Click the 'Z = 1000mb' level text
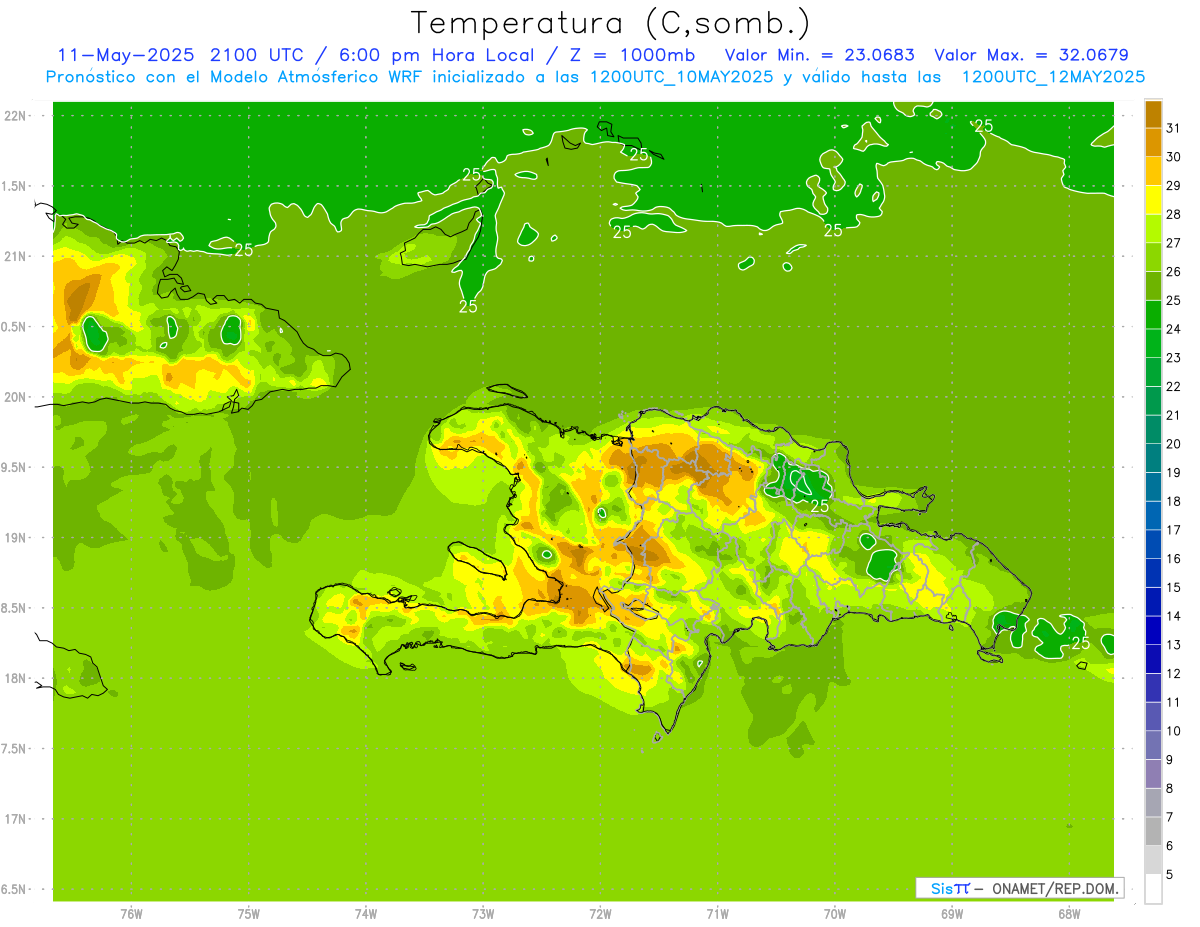Viewport: 1200px width, 927px height. click(x=639, y=55)
